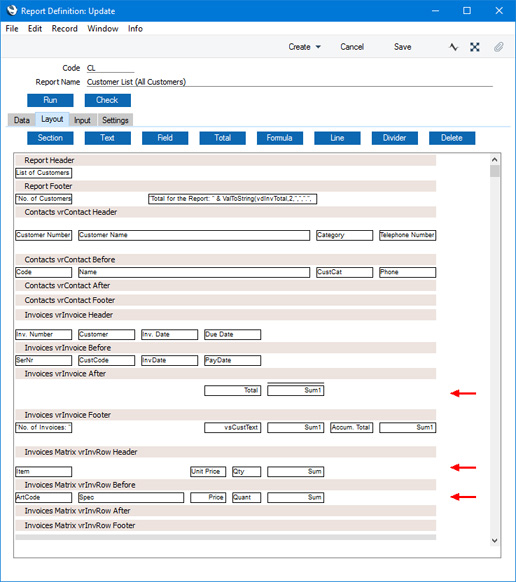Select the Contacts vrContact Header section
Screen dimensions: 516x582
point(225,212)
